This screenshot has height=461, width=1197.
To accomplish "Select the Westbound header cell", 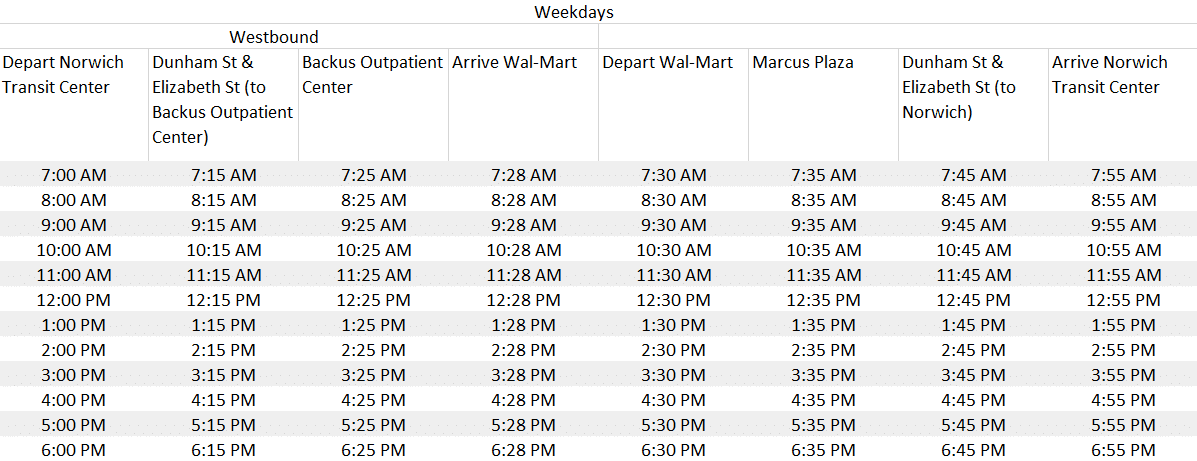I will [x=275, y=37].
